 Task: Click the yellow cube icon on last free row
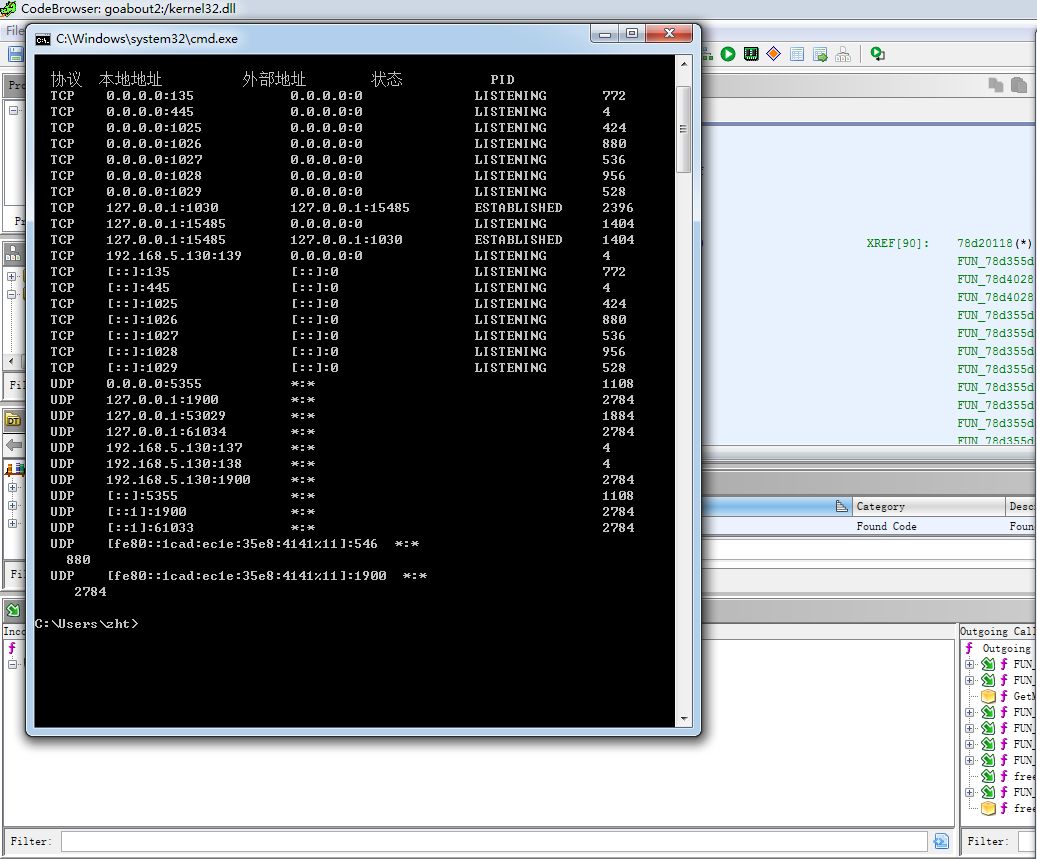[988, 807]
